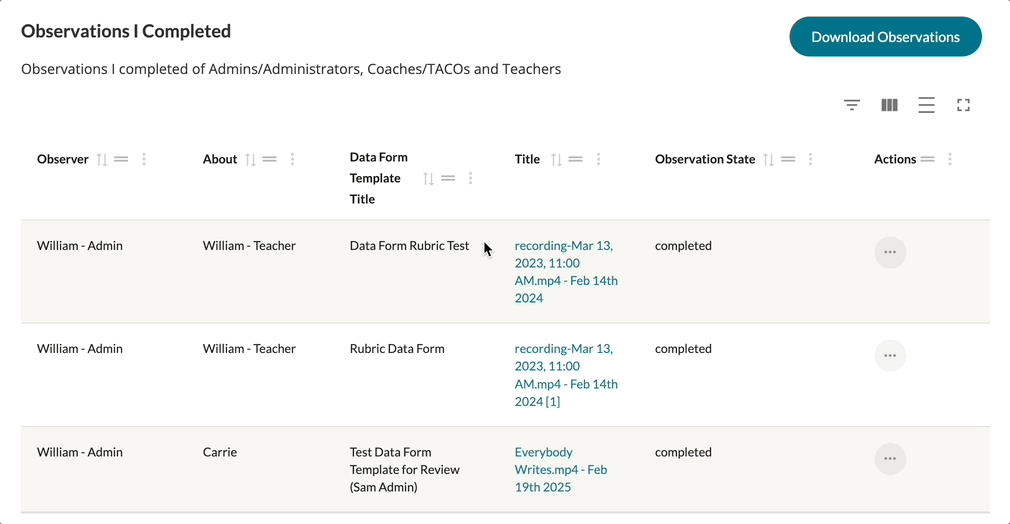Toggle row density icon
This screenshot has height=524, width=1010.
tap(926, 105)
